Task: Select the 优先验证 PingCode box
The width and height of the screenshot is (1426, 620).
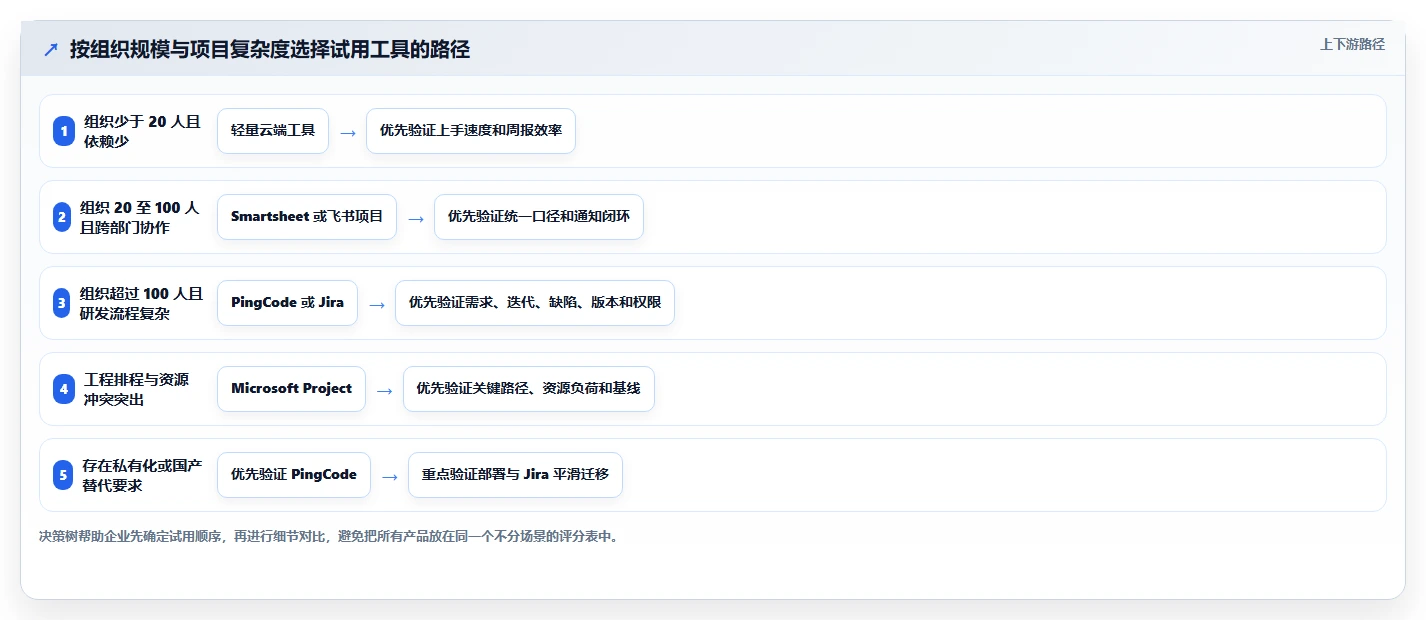Action: (294, 475)
